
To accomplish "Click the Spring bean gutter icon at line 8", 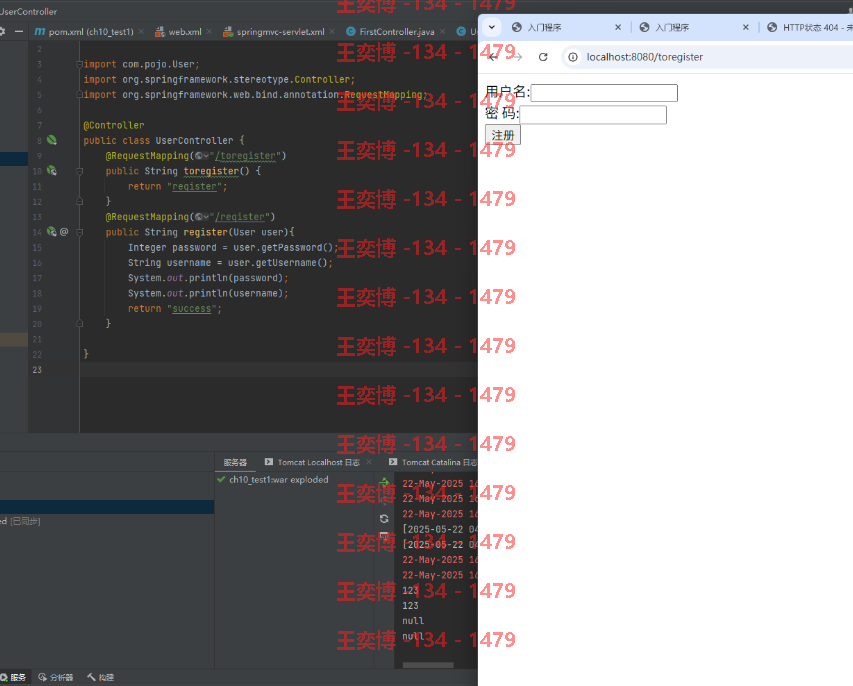I will (52, 140).
